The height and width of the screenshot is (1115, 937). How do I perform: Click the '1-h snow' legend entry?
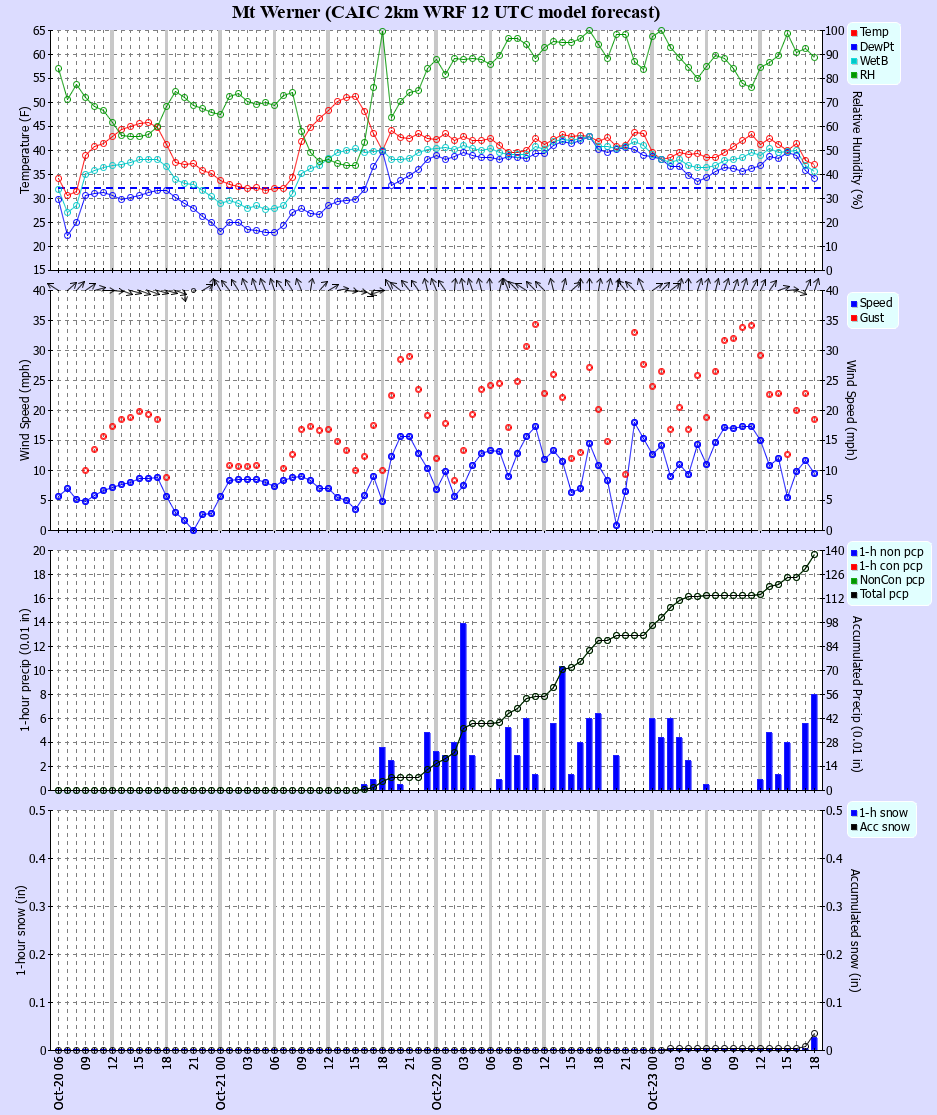pyautogui.click(x=879, y=813)
